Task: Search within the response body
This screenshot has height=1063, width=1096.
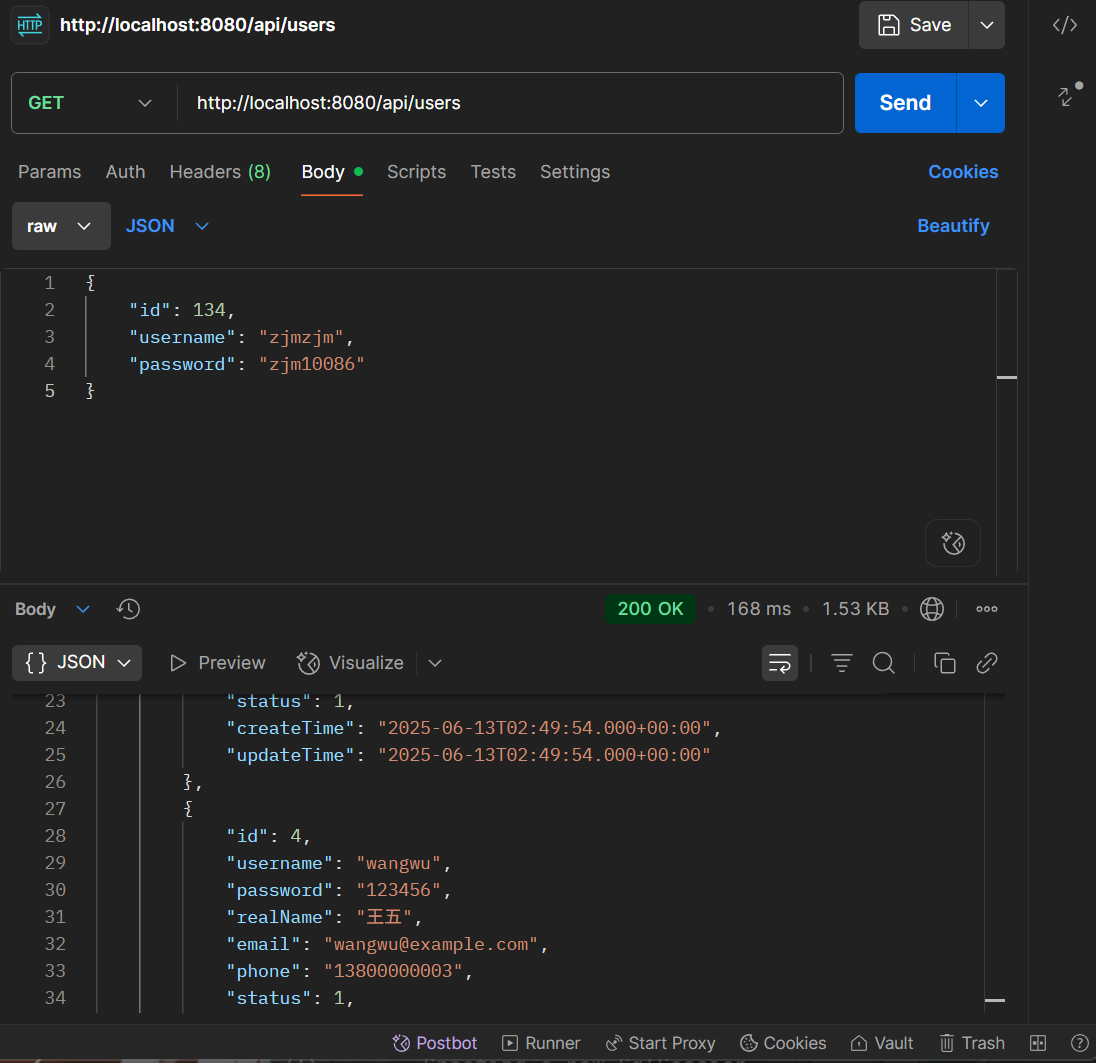Action: click(x=884, y=663)
